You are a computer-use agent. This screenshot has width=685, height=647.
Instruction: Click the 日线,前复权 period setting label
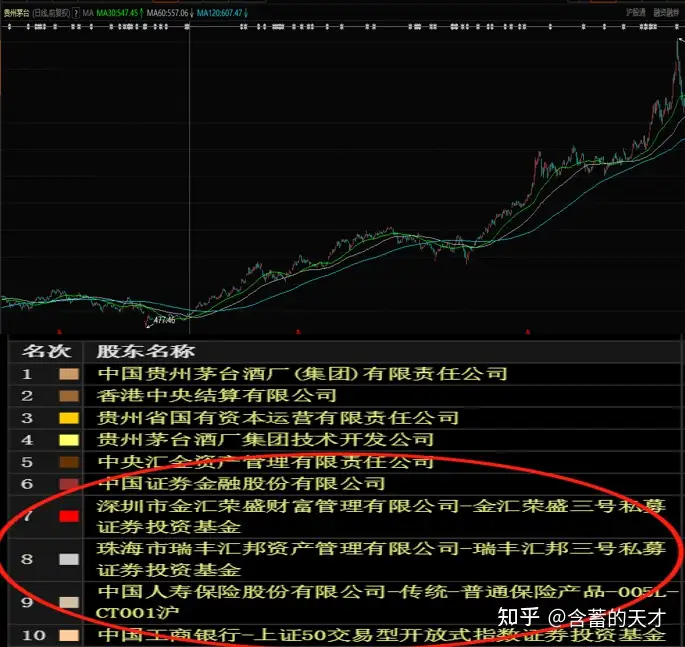51,13
